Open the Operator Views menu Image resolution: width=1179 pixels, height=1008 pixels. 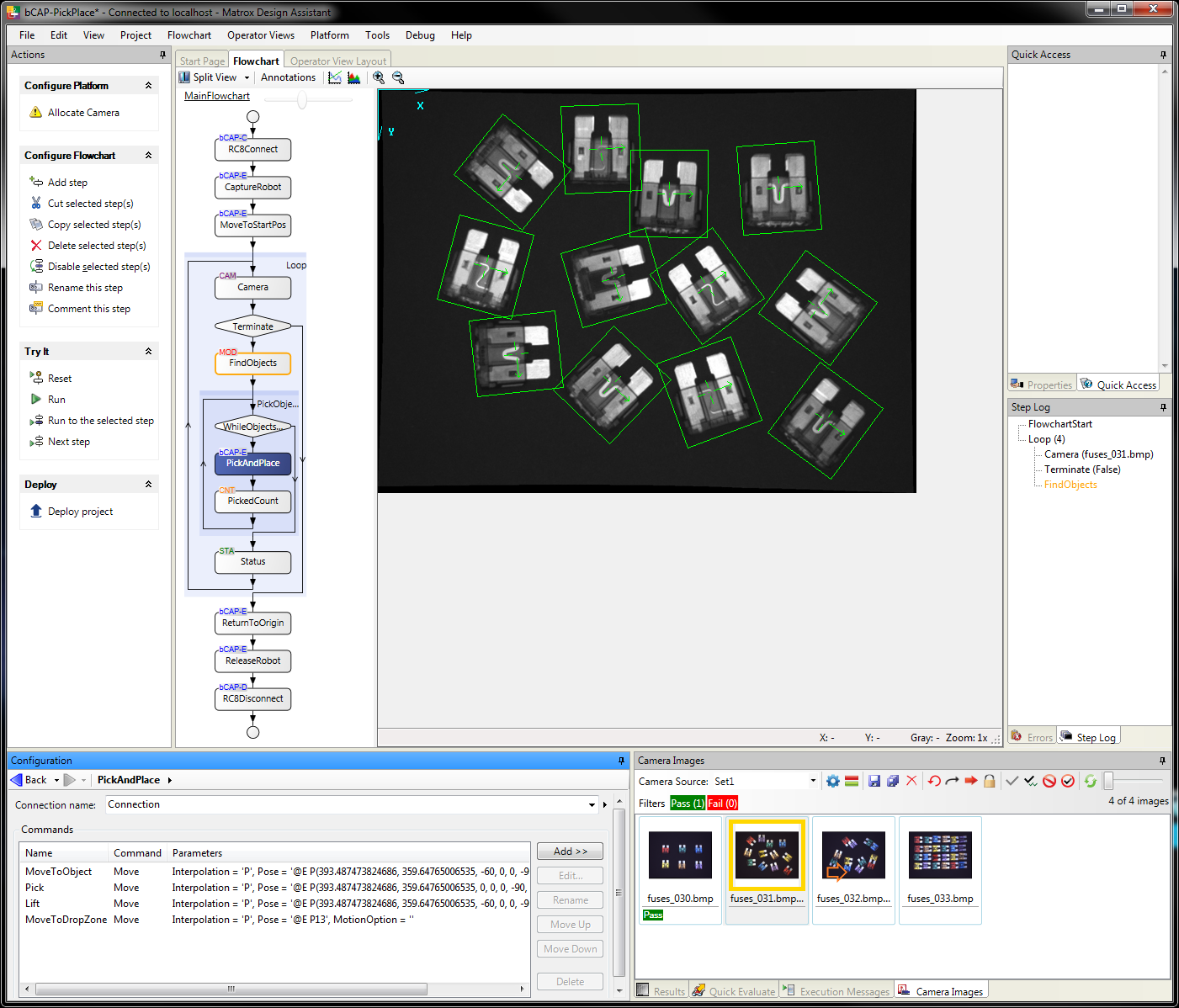click(x=261, y=35)
